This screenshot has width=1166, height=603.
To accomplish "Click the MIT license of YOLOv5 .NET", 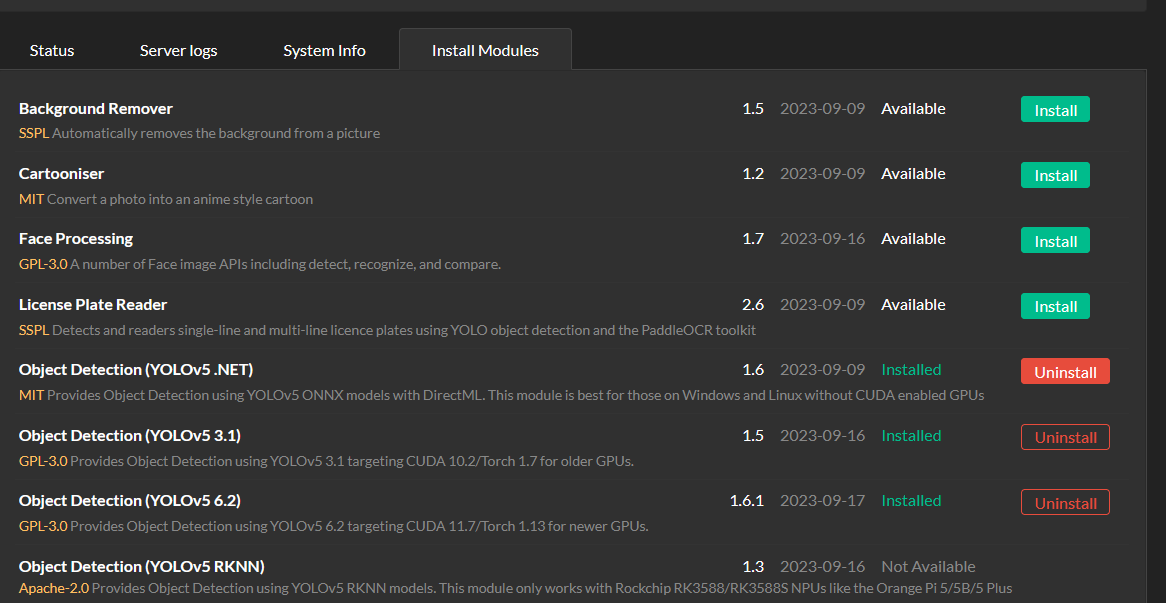I will click(x=31, y=396).
